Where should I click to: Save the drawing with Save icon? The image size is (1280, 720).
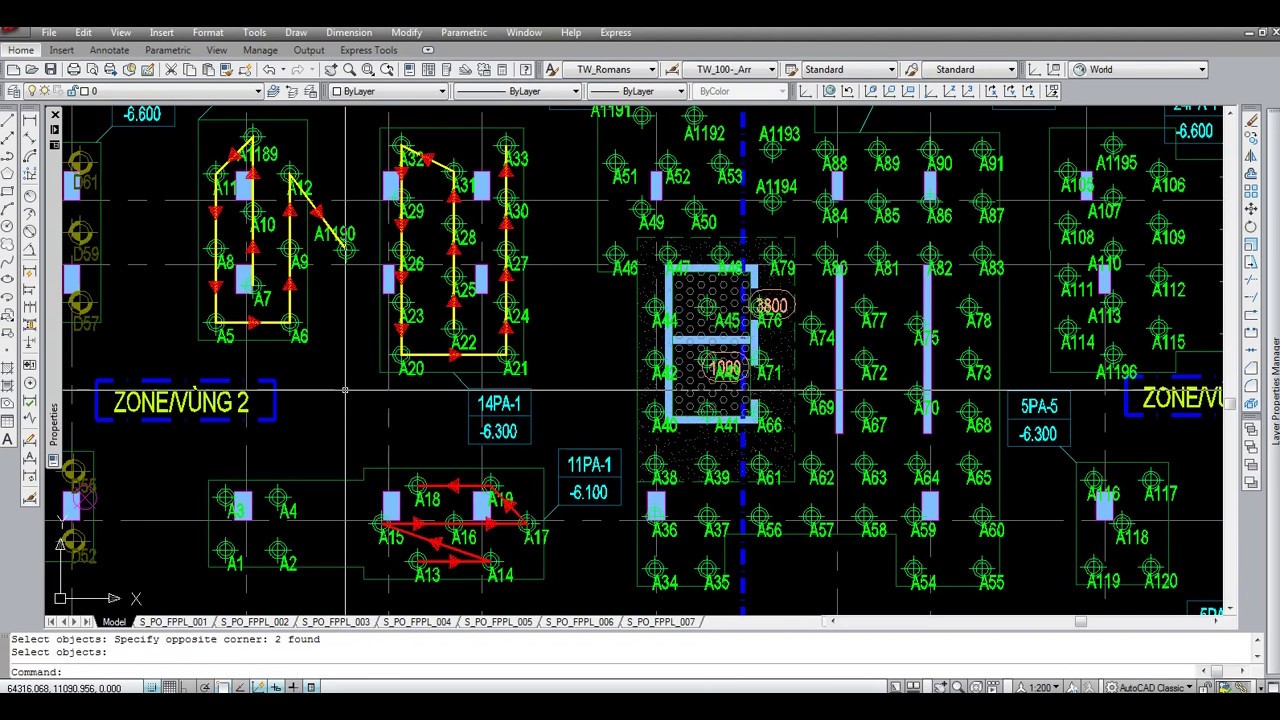pyautogui.click(x=51, y=69)
